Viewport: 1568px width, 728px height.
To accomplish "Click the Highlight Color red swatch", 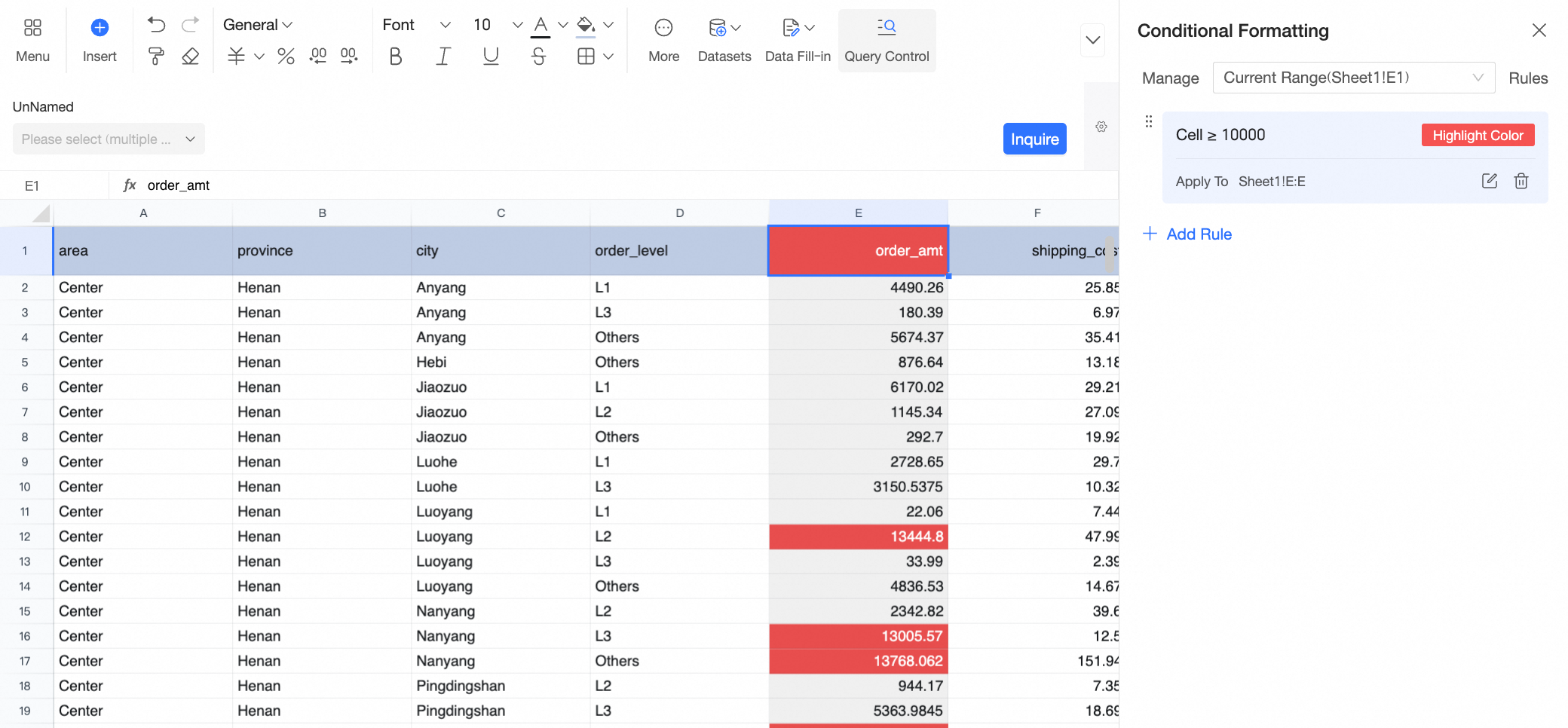I will click(1478, 135).
